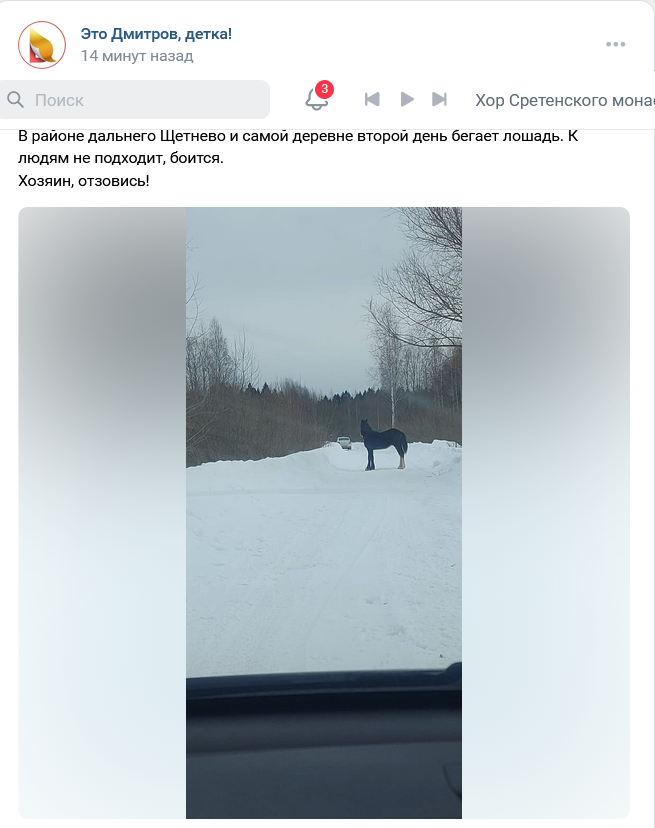Skip to the previous audio track

pos(372,99)
